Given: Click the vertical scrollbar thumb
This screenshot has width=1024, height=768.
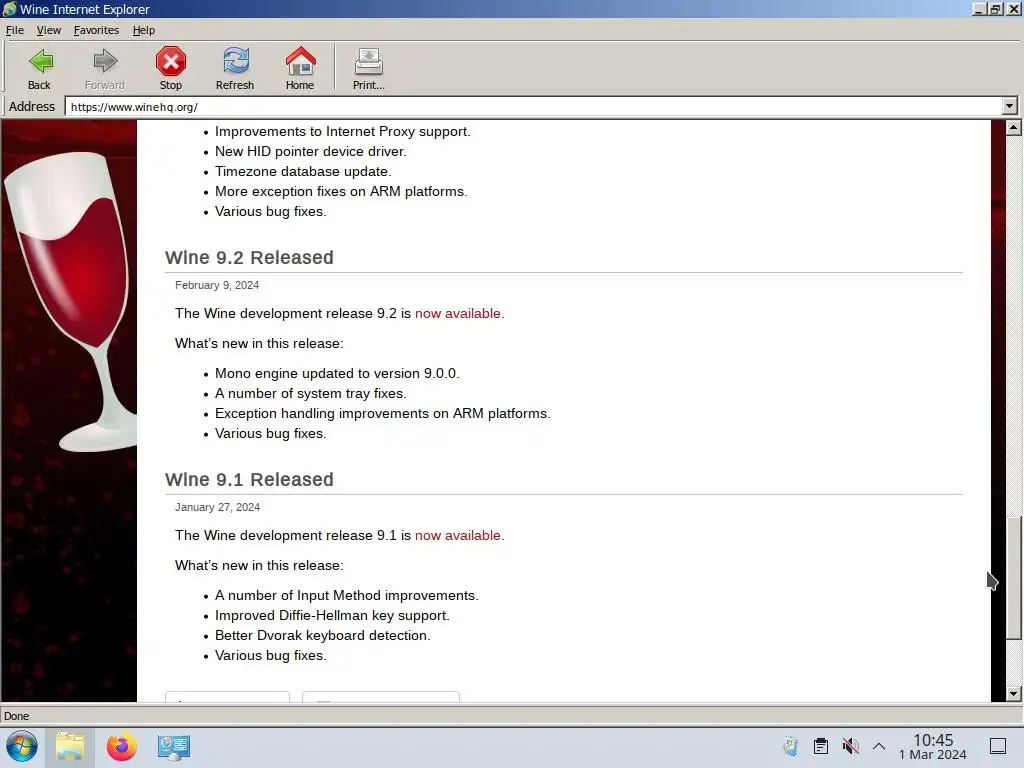Looking at the screenshot, I should coord(1014,578).
